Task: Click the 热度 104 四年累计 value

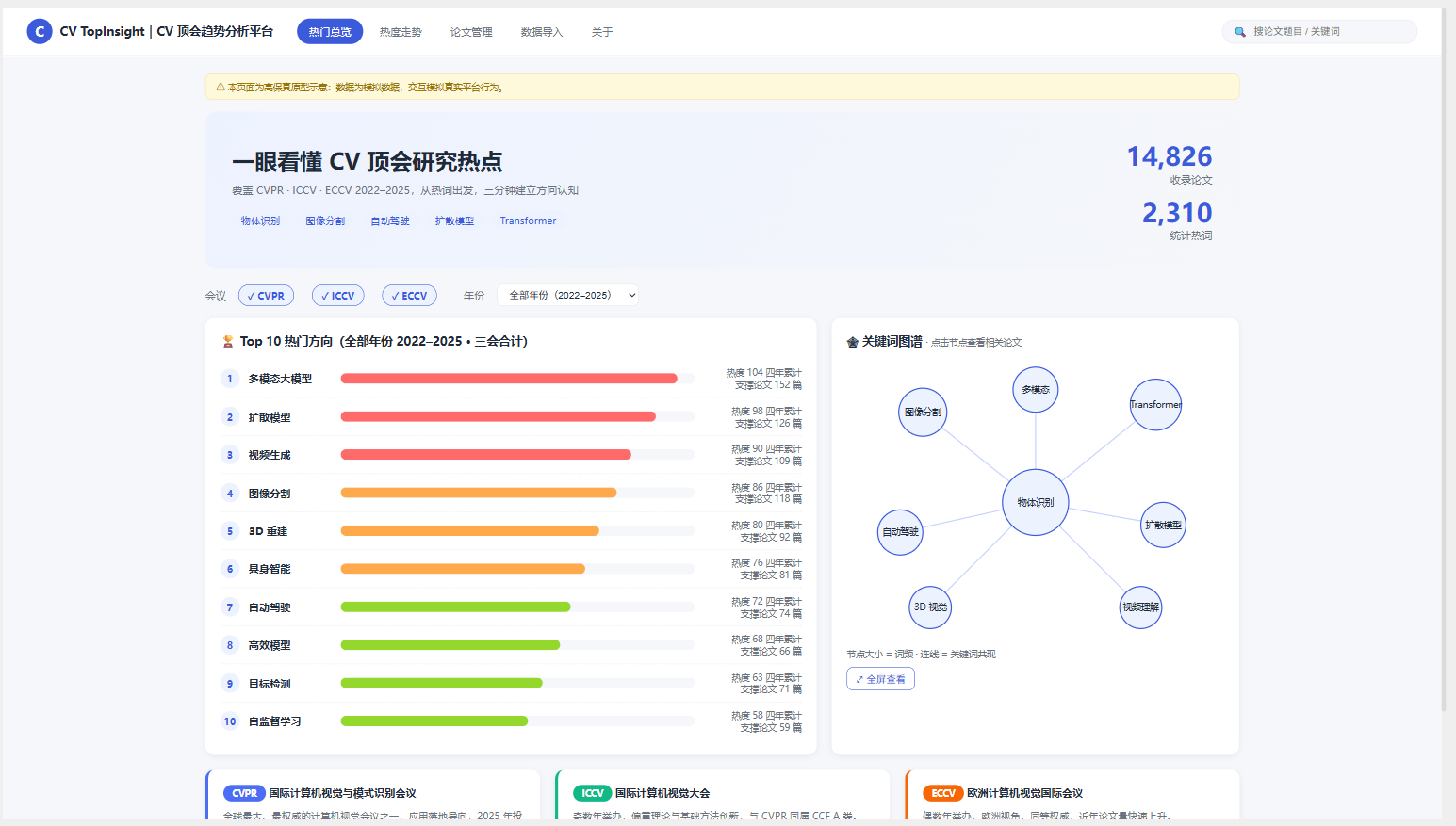Action: click(763, 373)
